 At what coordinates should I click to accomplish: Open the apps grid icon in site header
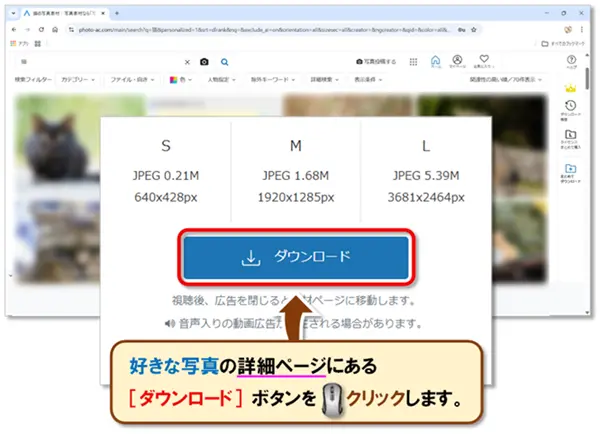(413, 62)
